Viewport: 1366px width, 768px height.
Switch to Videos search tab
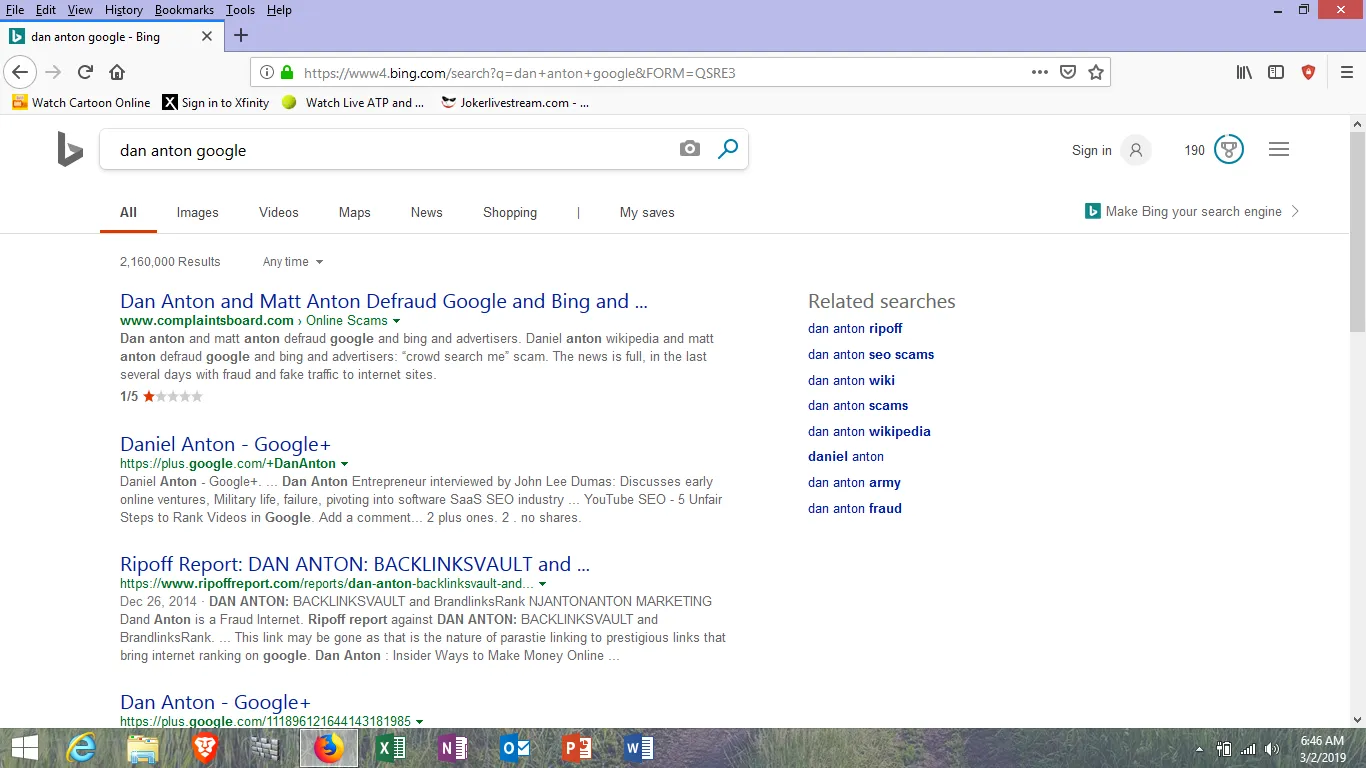[279, 212]
